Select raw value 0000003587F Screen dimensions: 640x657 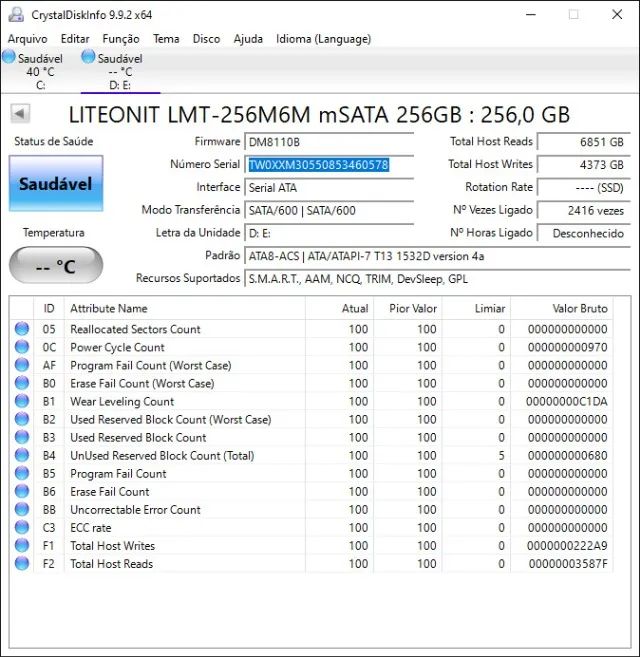pyautogui.click(x=568, y=564)
